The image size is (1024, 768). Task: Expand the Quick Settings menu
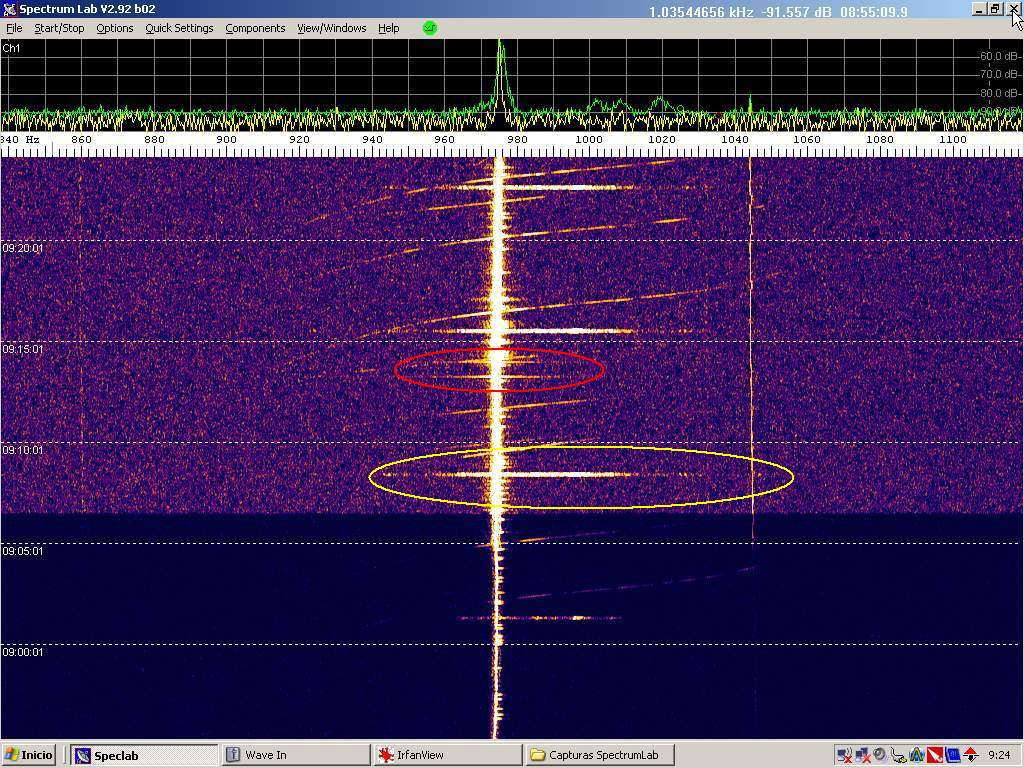tap(179, 28)
